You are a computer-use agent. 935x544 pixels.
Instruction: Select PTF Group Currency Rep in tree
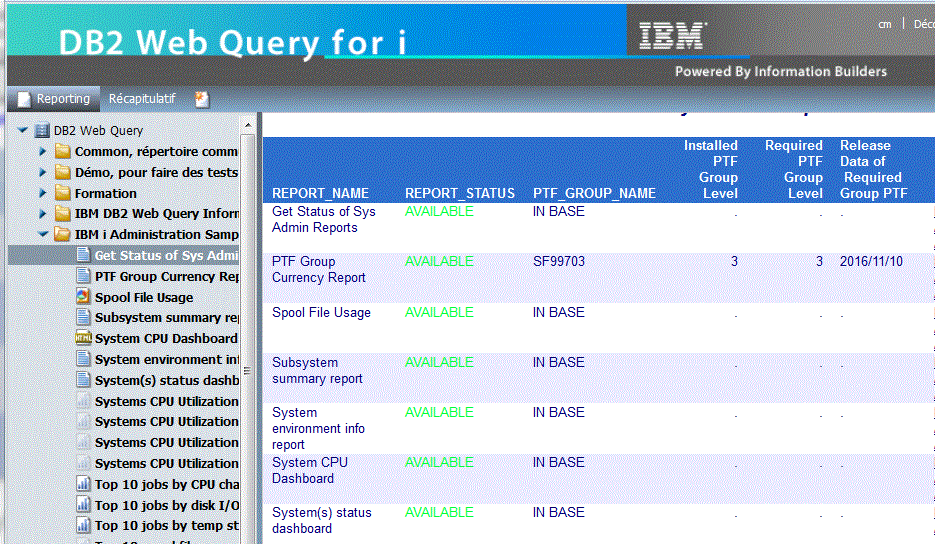[x=167, y=276]
